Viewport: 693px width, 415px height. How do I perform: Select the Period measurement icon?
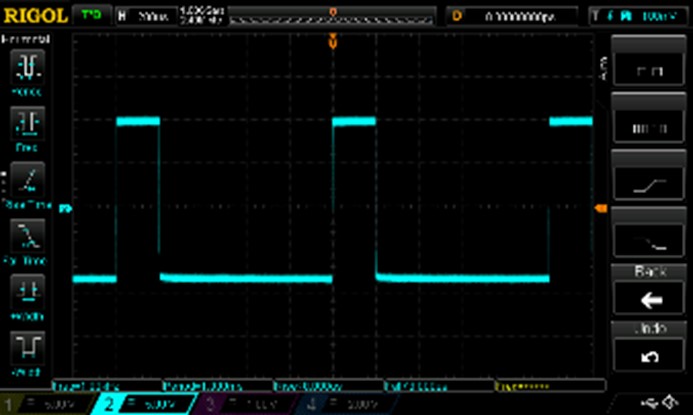click(x=27, y=70)
